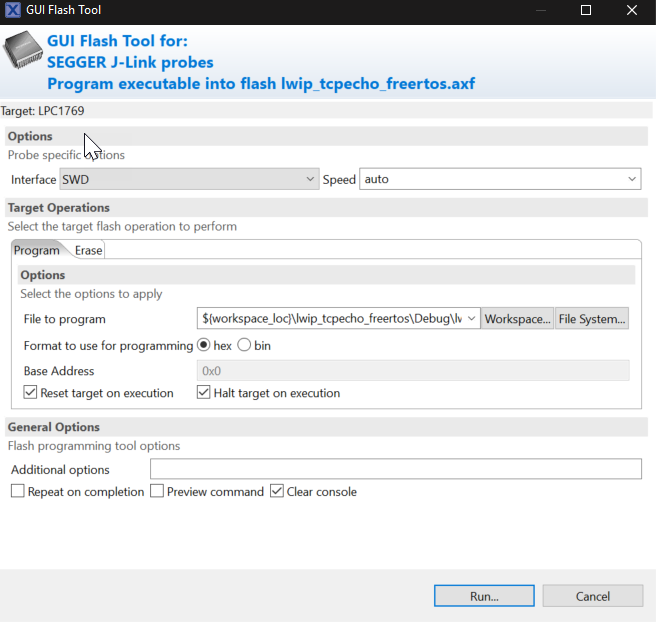656x622 pixels.
Task: Switch to the Program tab
Action: pos(37,250)
